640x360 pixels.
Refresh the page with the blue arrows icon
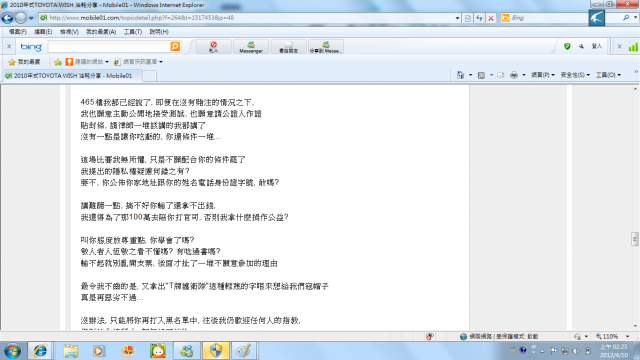[x=479, y=18]
